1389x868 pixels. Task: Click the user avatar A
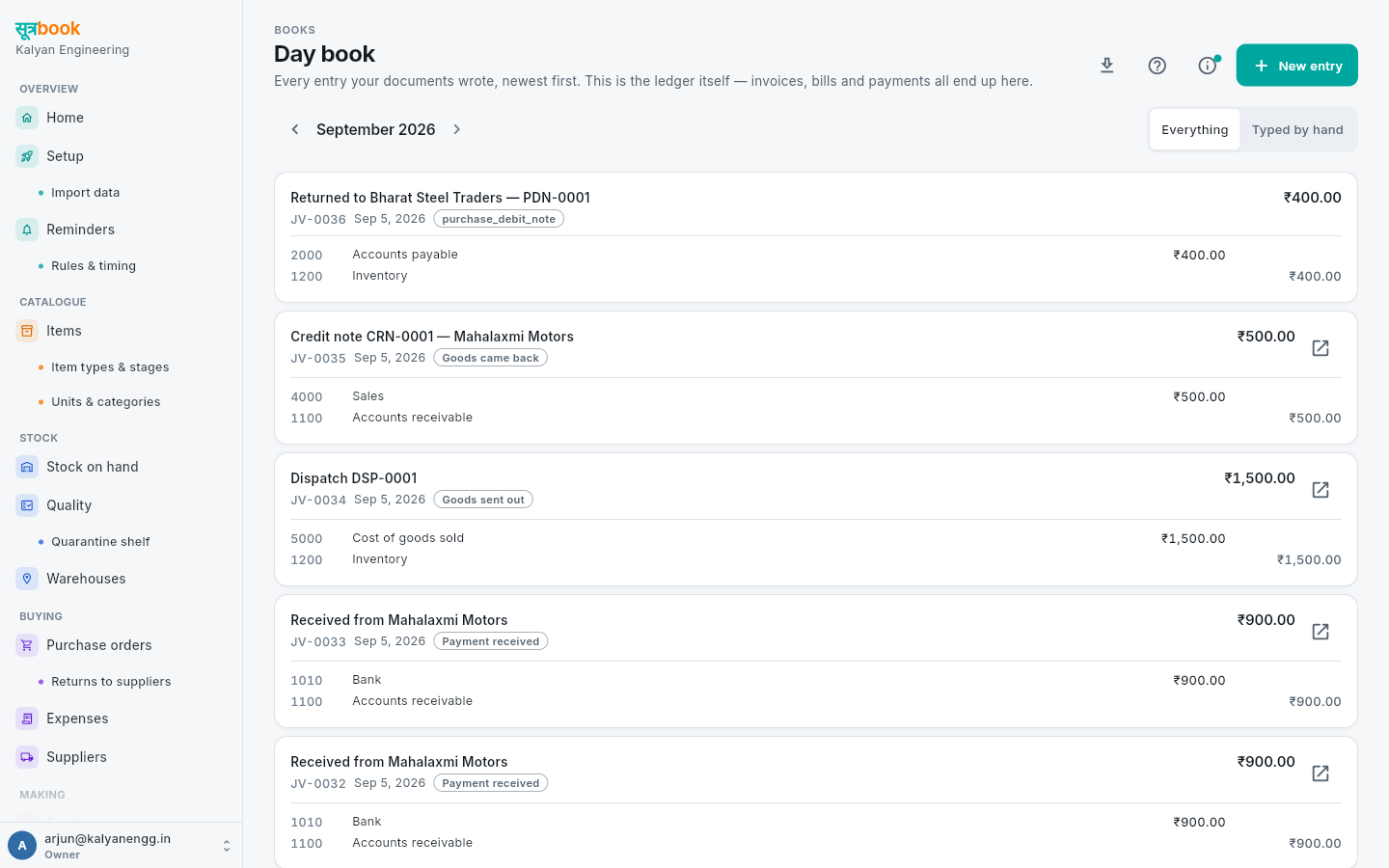pos(22,846)
